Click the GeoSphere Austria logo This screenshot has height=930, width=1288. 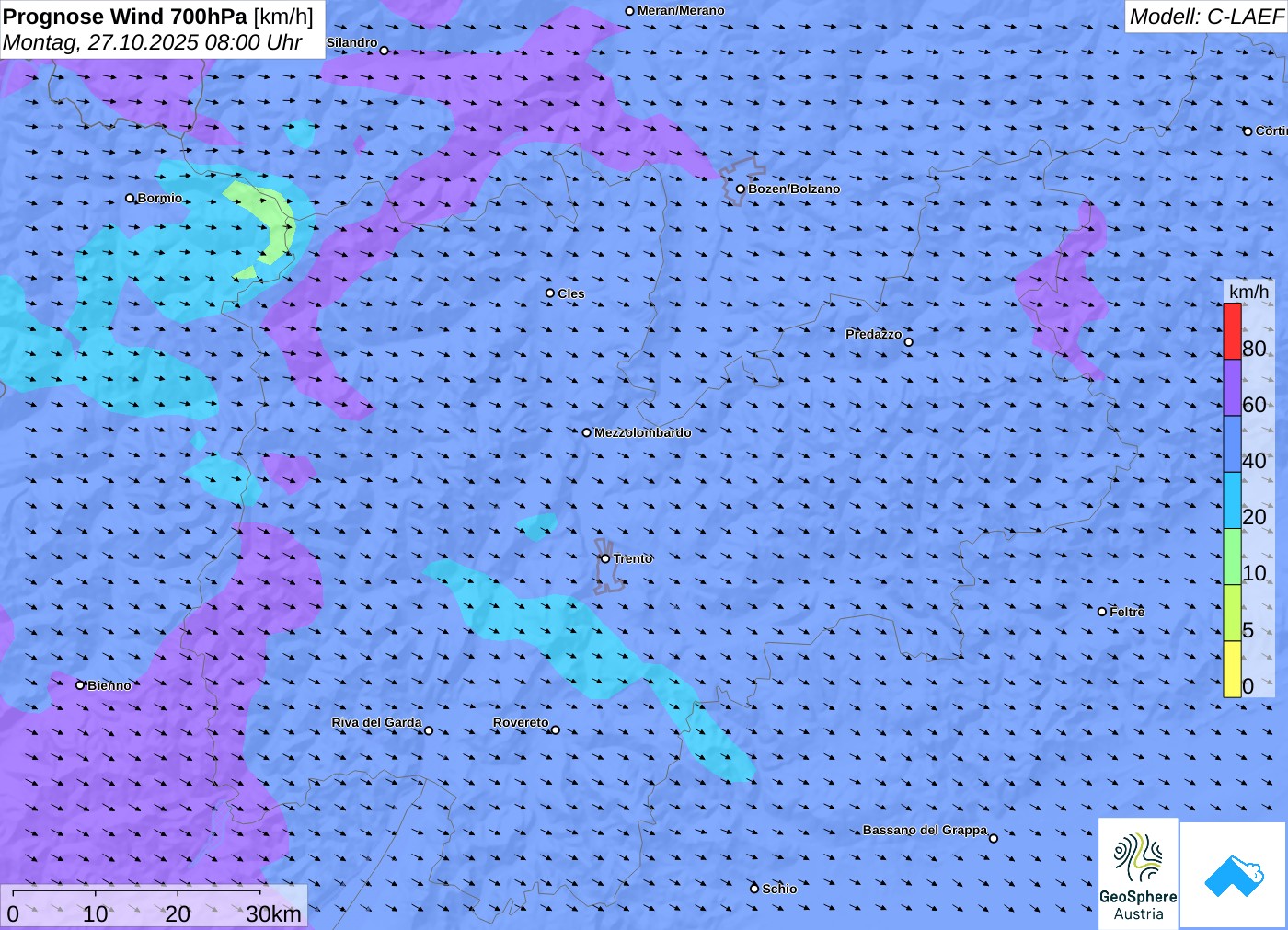tap(1138, 875)
